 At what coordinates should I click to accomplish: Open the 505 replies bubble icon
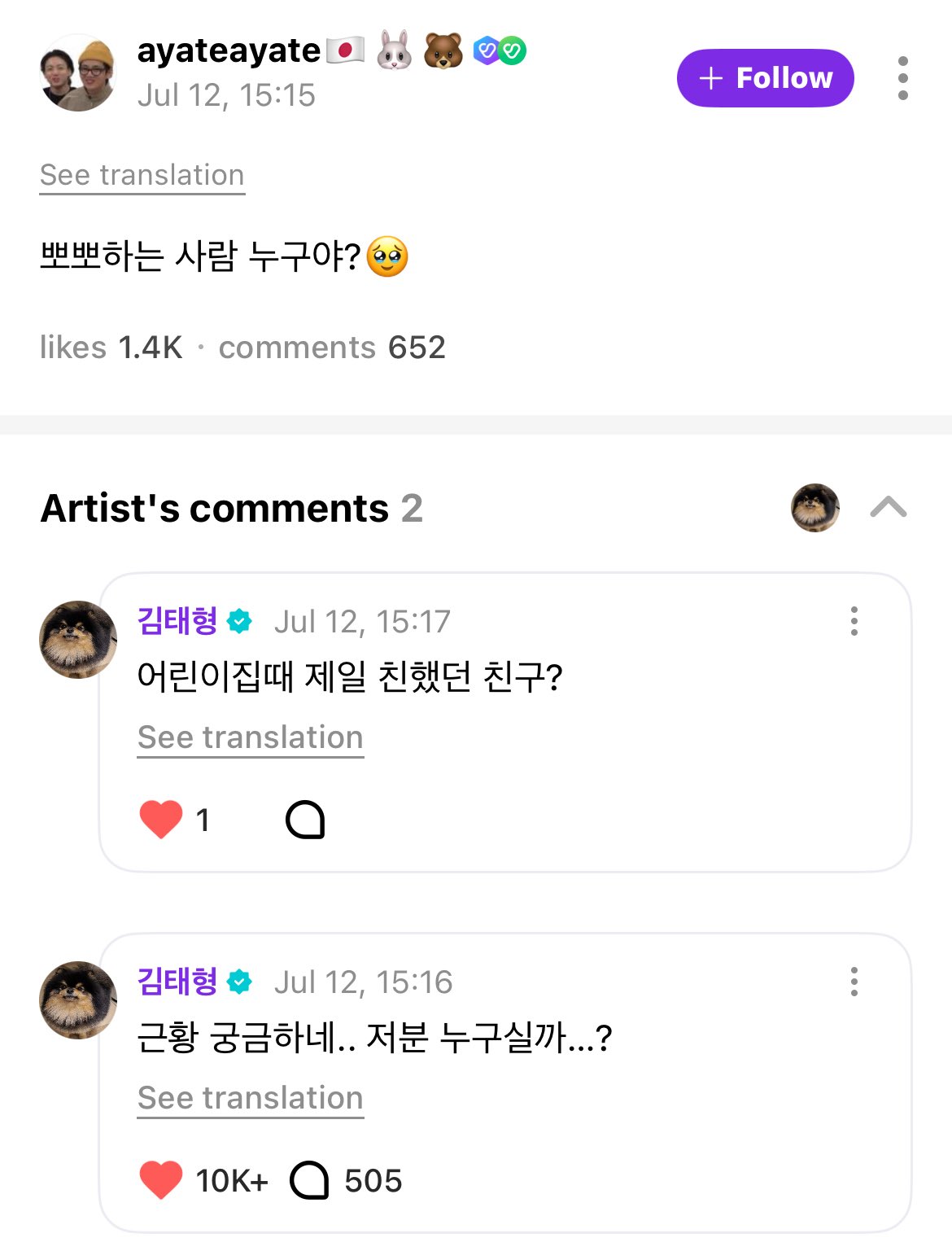click(309, 1180)
